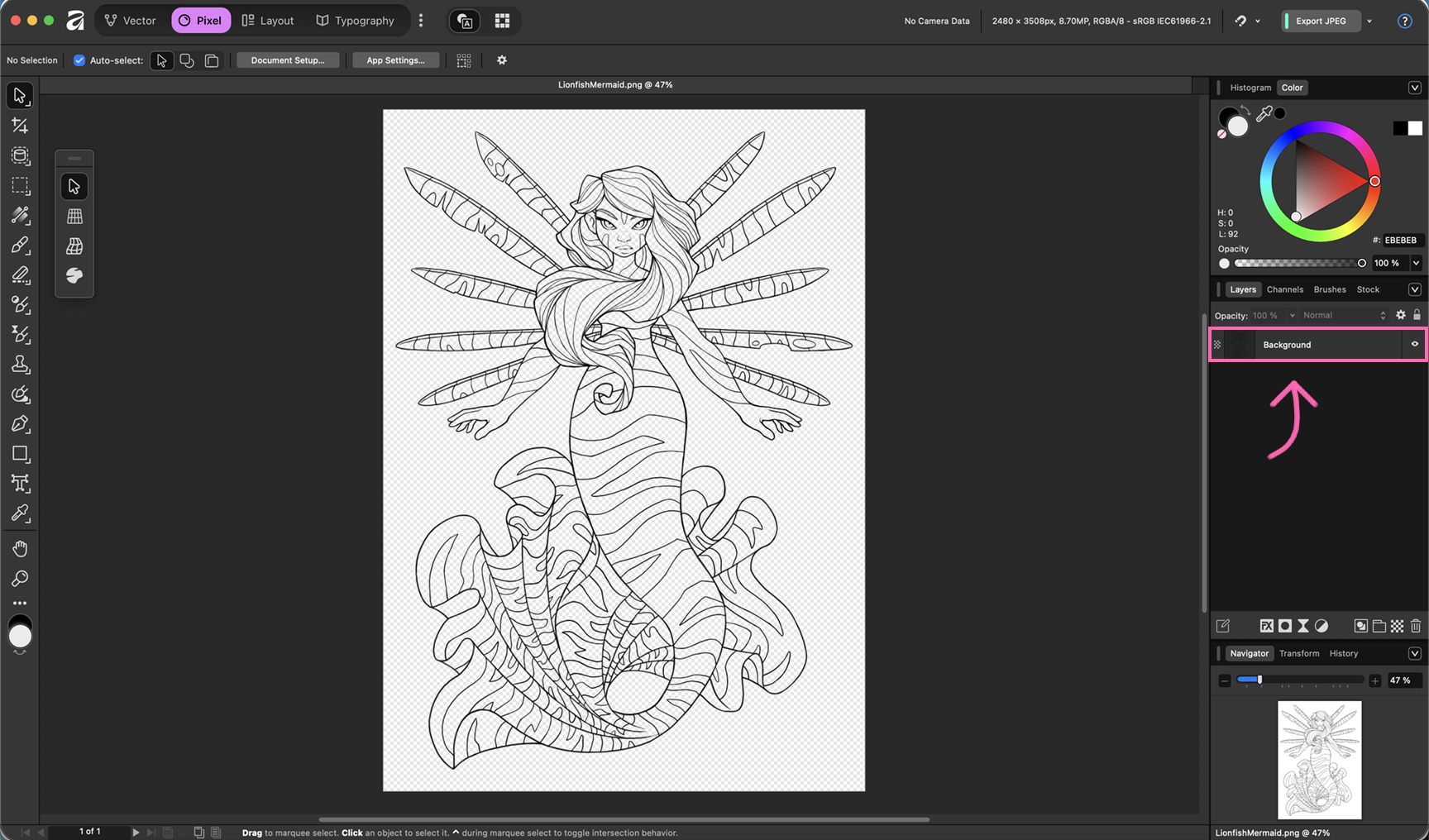Open the layer opacity percentage dropdown
Image resolution: width=1429 pixels, height=840 pixels.
click(1293, 315)
